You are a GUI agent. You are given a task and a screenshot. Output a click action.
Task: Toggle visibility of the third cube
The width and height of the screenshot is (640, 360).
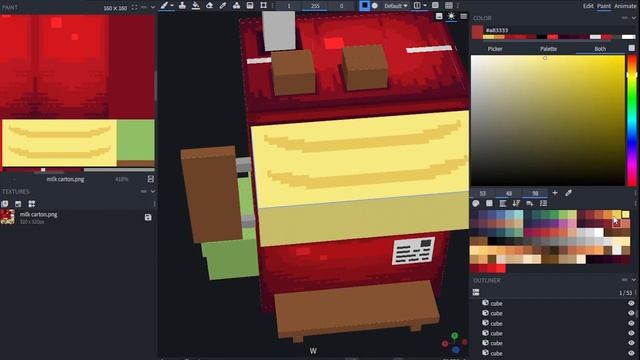(631, 323)
